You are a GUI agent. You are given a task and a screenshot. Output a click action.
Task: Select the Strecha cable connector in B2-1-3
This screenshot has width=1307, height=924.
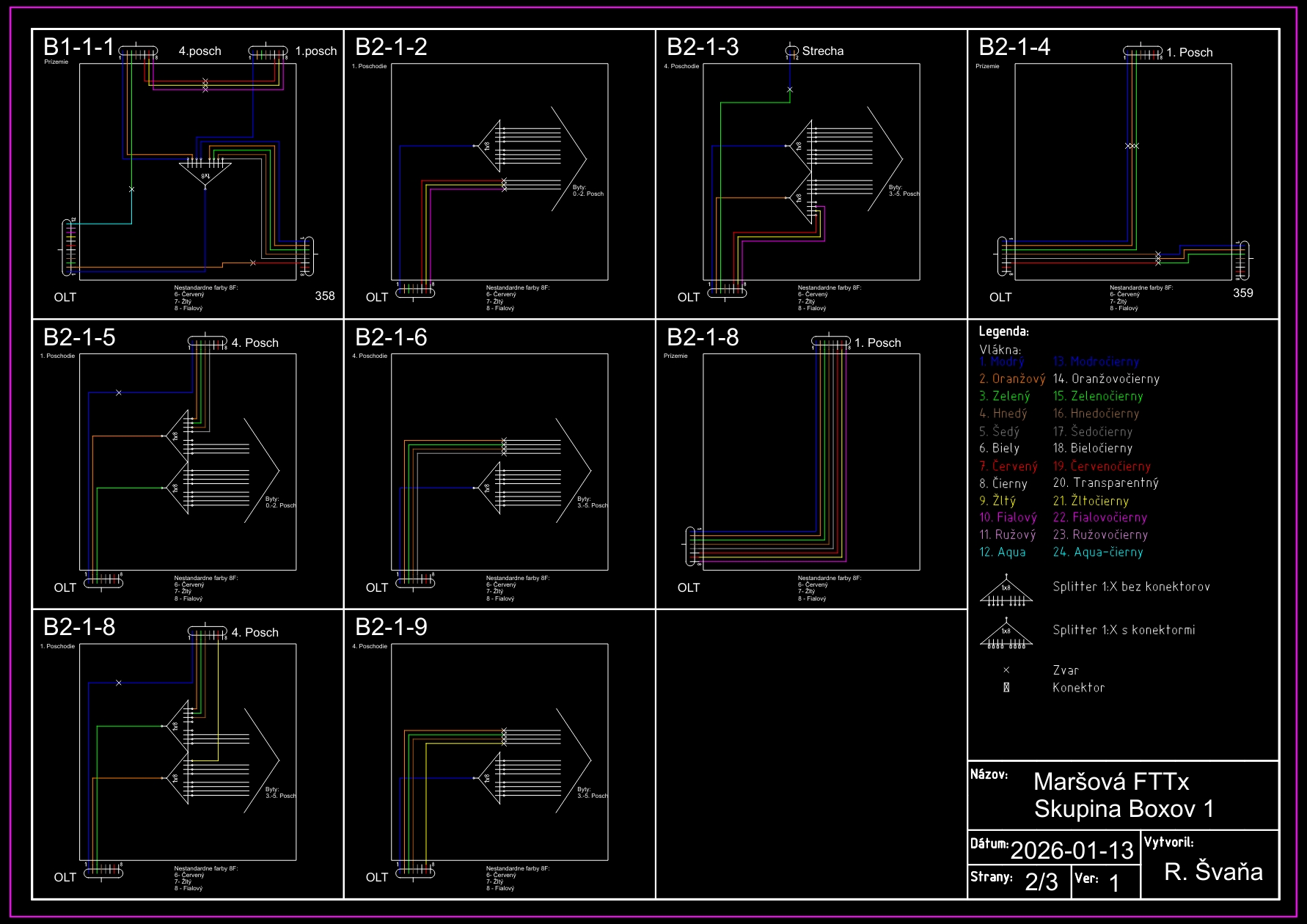pos(791,51)
